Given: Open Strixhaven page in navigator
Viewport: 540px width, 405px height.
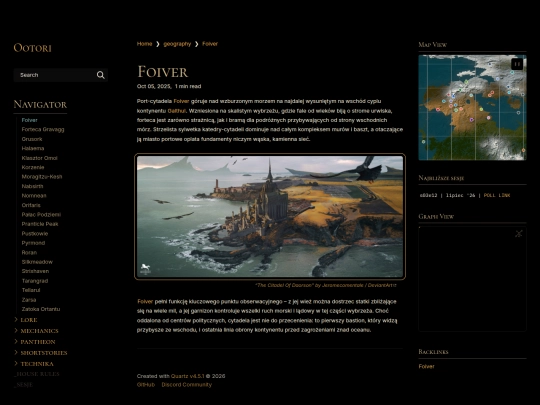Looking at the screenshot, I should click(x=35, y=271).
